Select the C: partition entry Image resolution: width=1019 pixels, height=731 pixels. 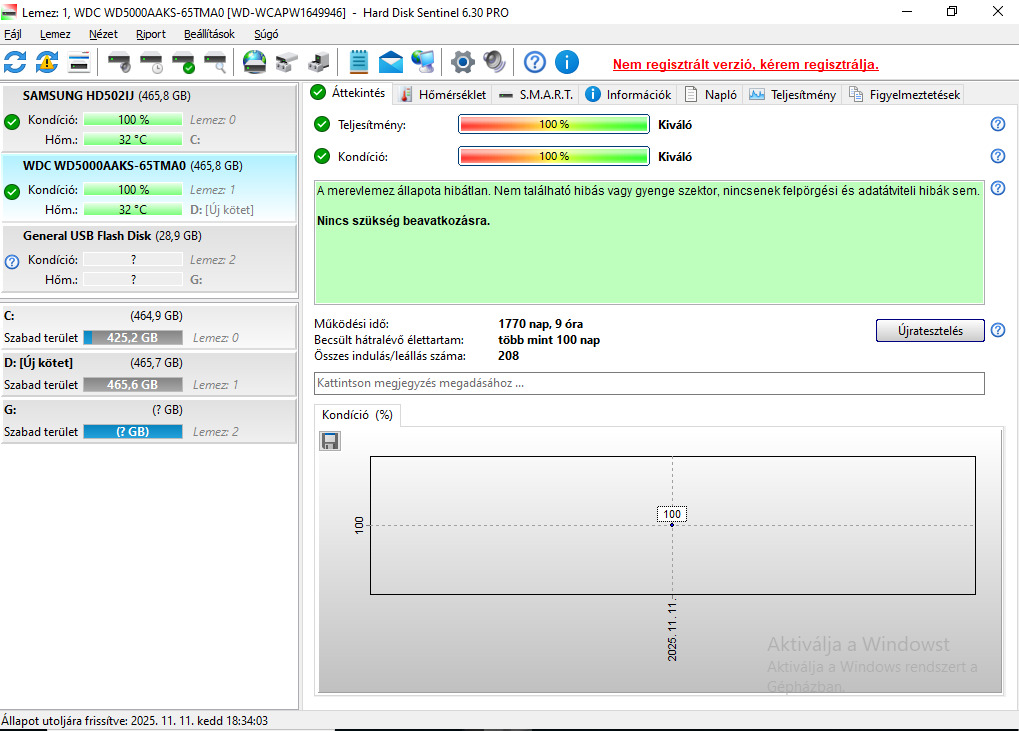tap(149, 327)
